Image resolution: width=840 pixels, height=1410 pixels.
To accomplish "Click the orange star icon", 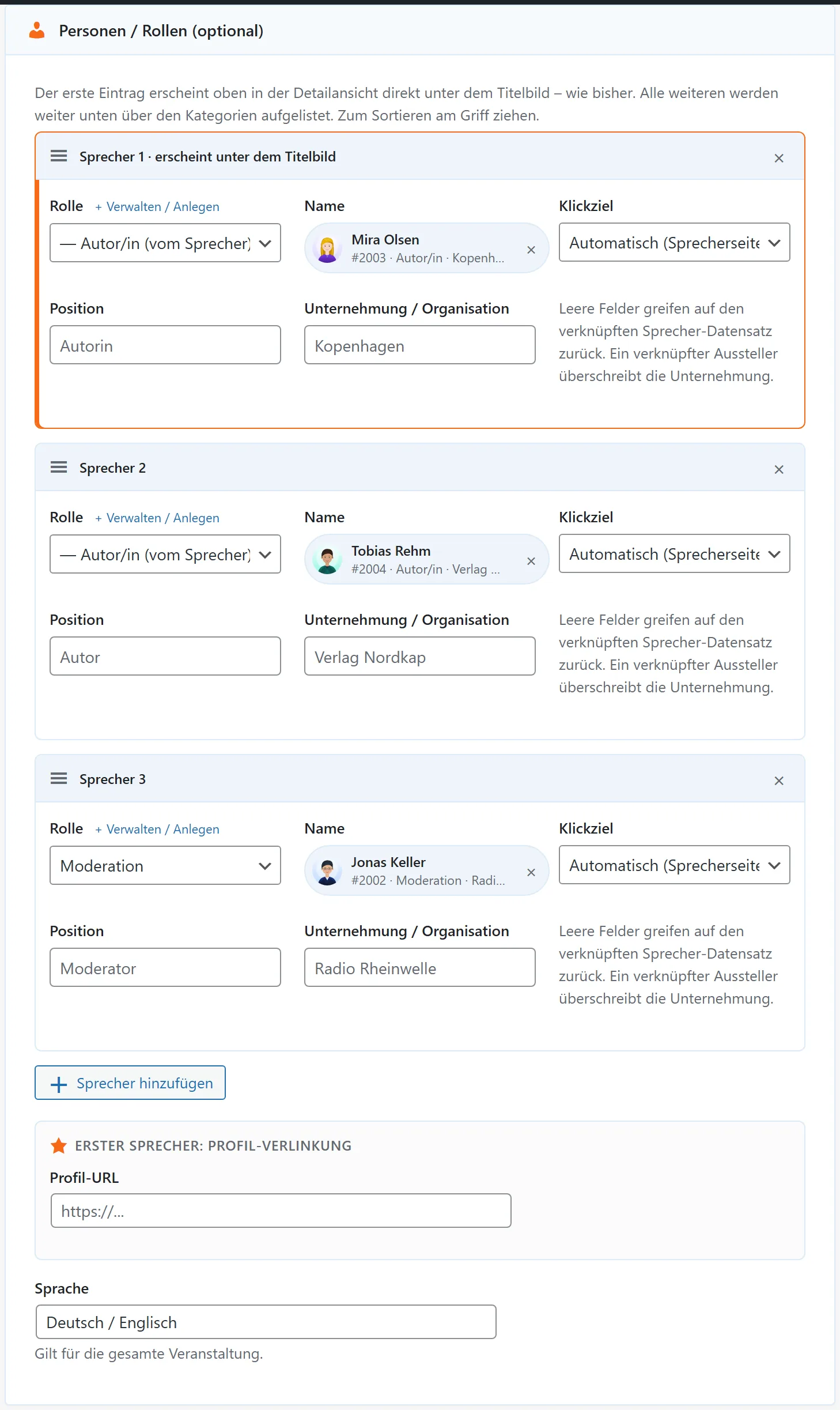I will pyautogui.click(x=59, y=1145).
